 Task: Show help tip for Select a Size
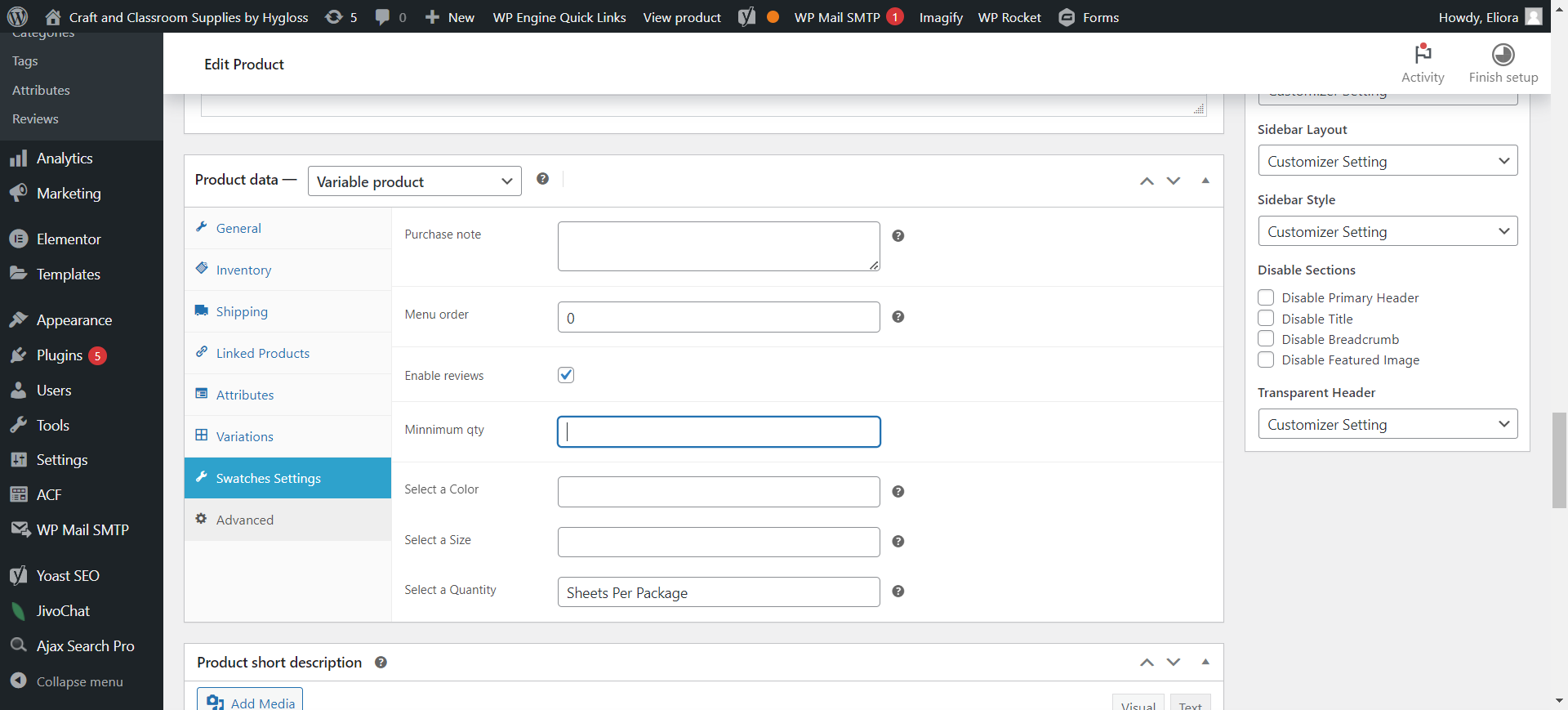point(898,542)
